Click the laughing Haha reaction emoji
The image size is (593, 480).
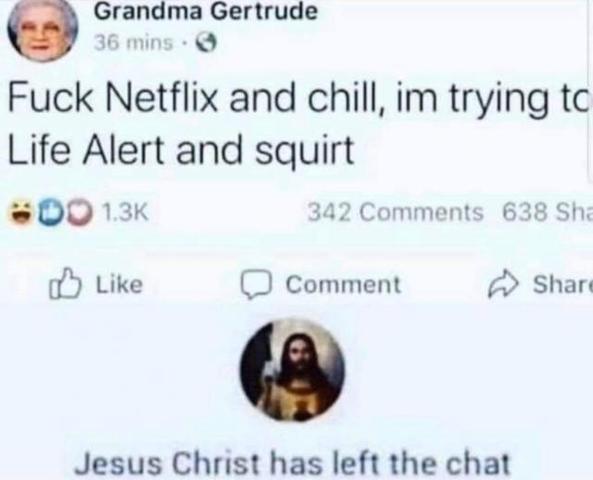(x=21, y=213)
